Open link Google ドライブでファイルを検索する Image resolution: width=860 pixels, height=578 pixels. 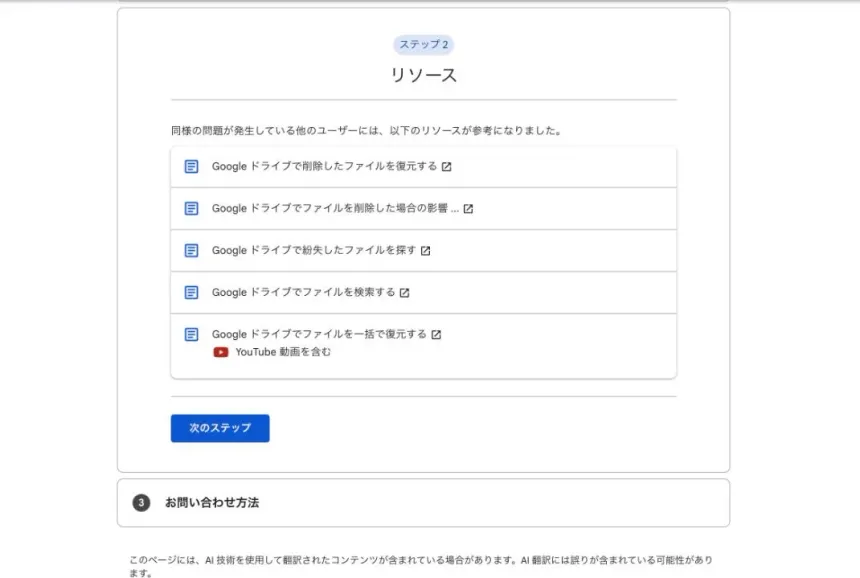303,292
